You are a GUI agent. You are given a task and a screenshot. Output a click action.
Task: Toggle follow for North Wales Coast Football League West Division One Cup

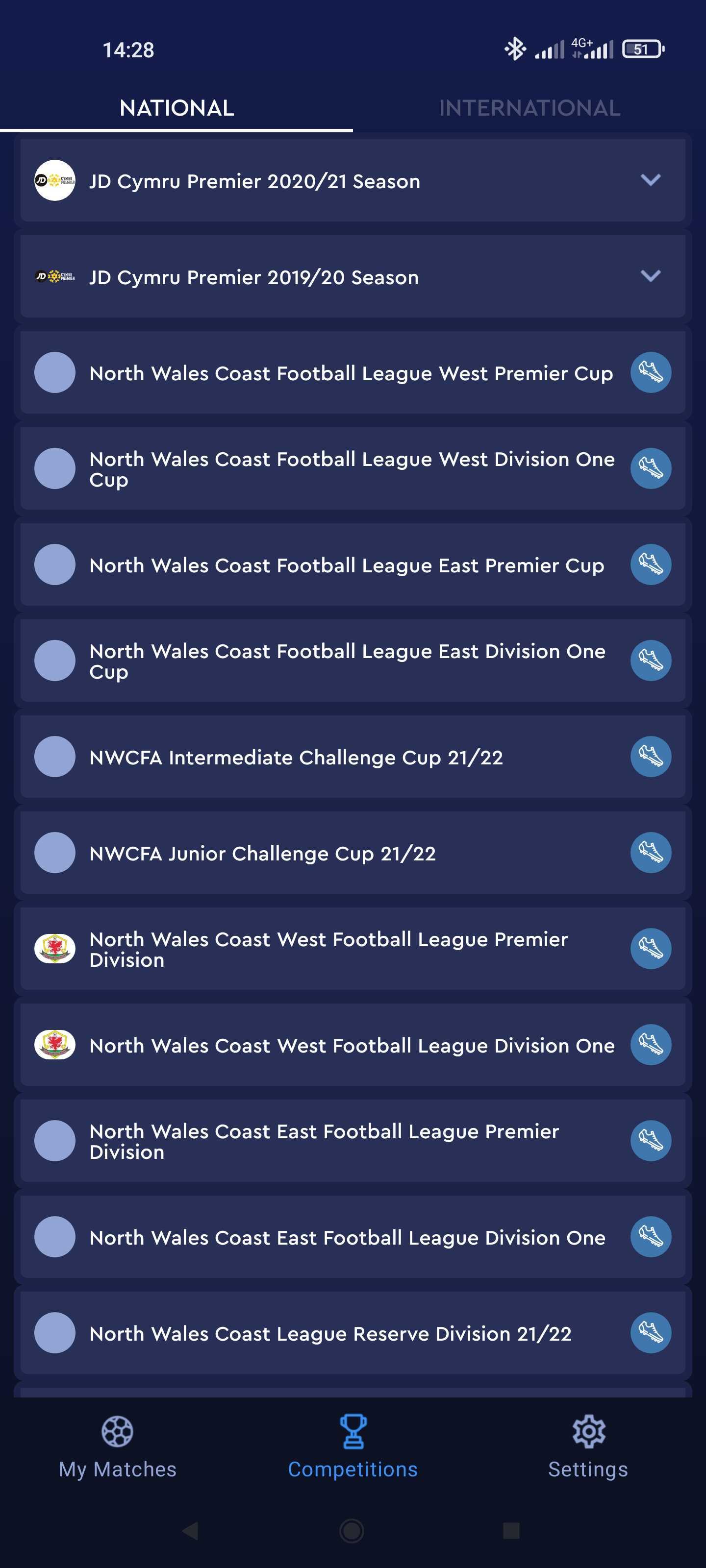click(650, 469)
